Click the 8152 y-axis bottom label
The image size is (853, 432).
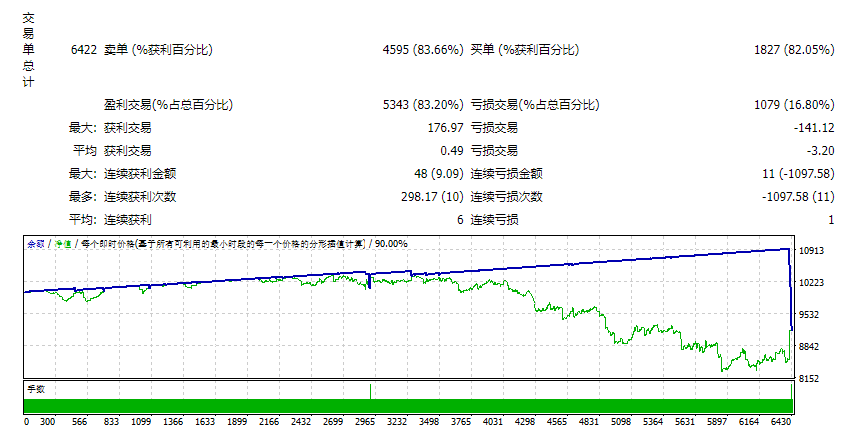coord(809,379)
